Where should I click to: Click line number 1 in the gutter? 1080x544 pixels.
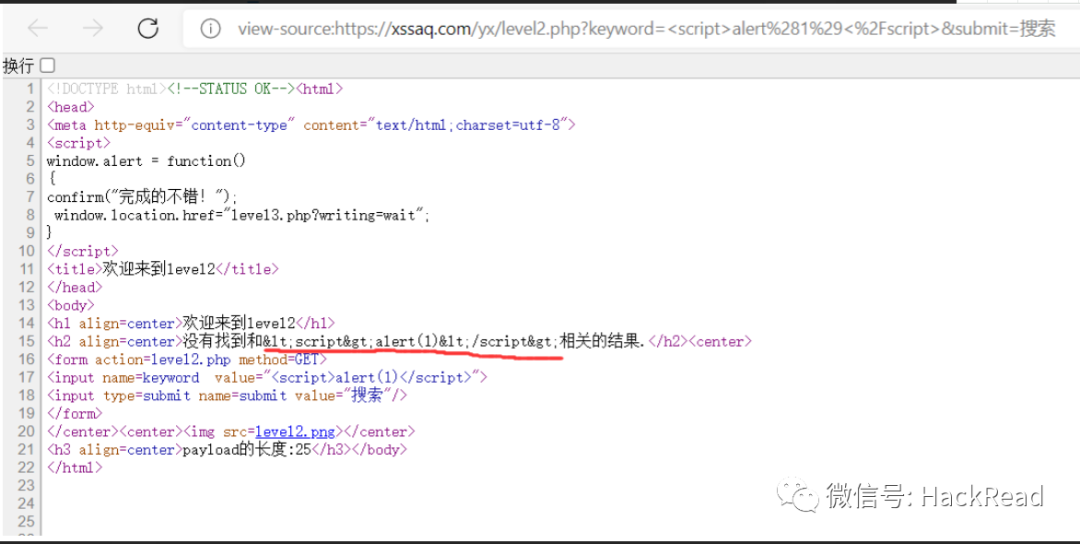[30, 89]
